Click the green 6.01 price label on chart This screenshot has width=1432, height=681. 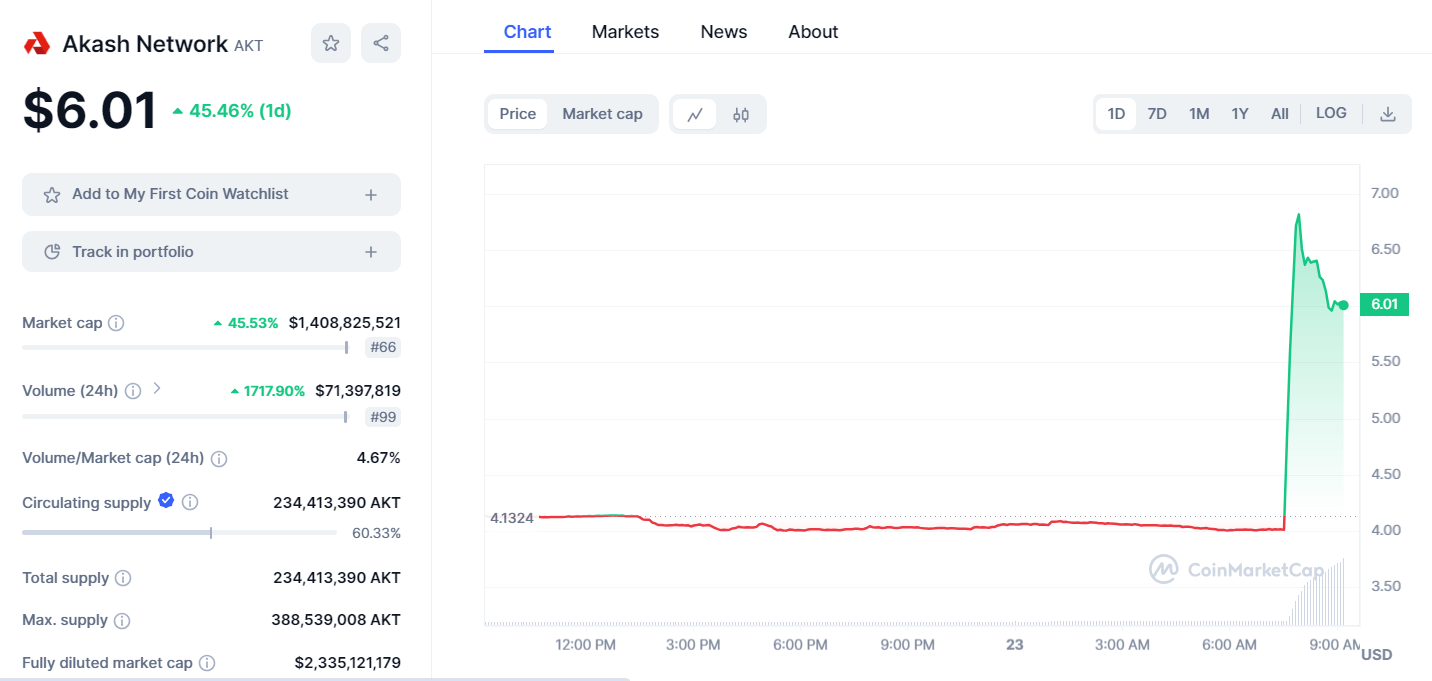1384,304
